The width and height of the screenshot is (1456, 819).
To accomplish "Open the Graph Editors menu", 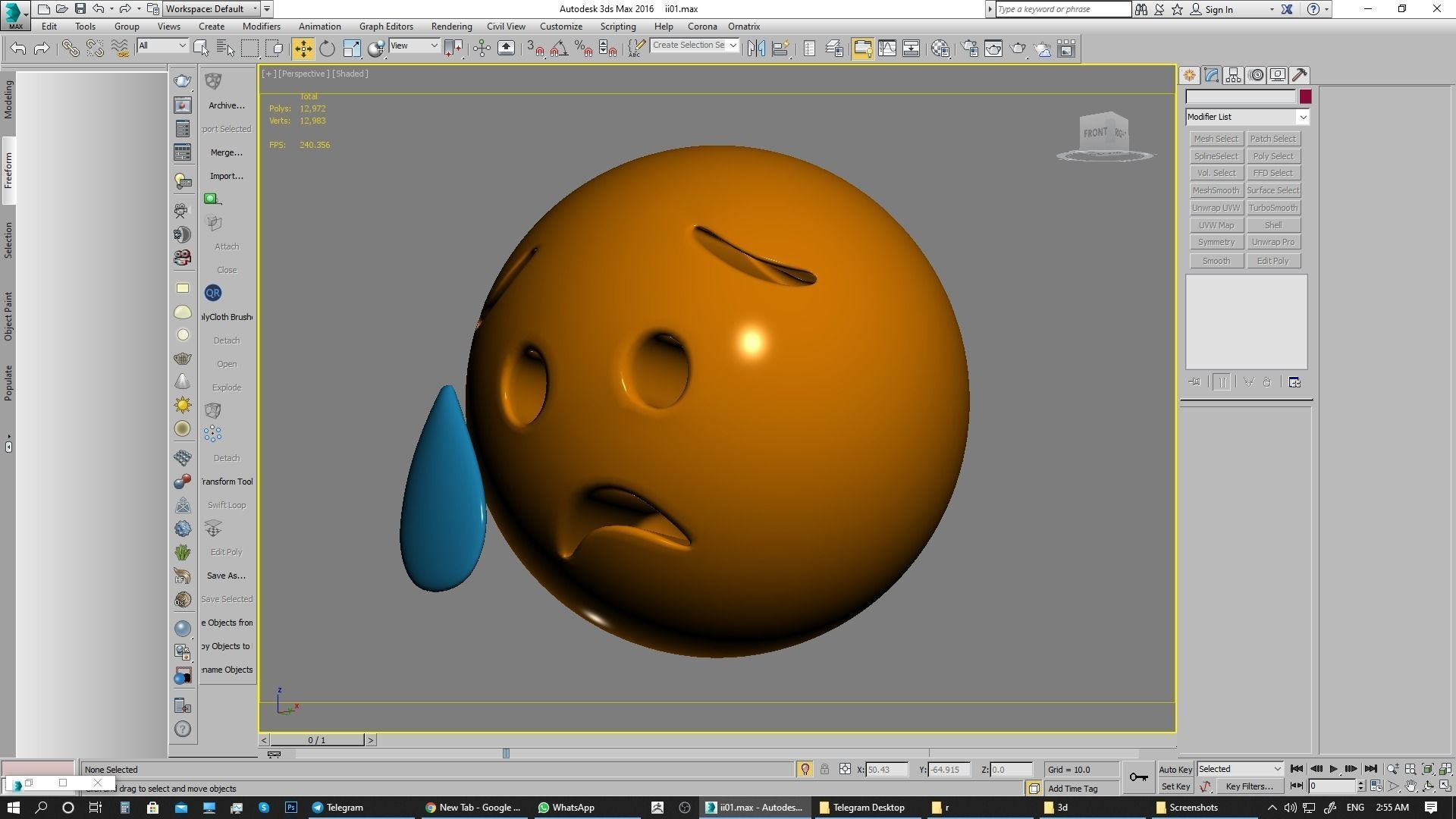I will click(x=386, y=27).
